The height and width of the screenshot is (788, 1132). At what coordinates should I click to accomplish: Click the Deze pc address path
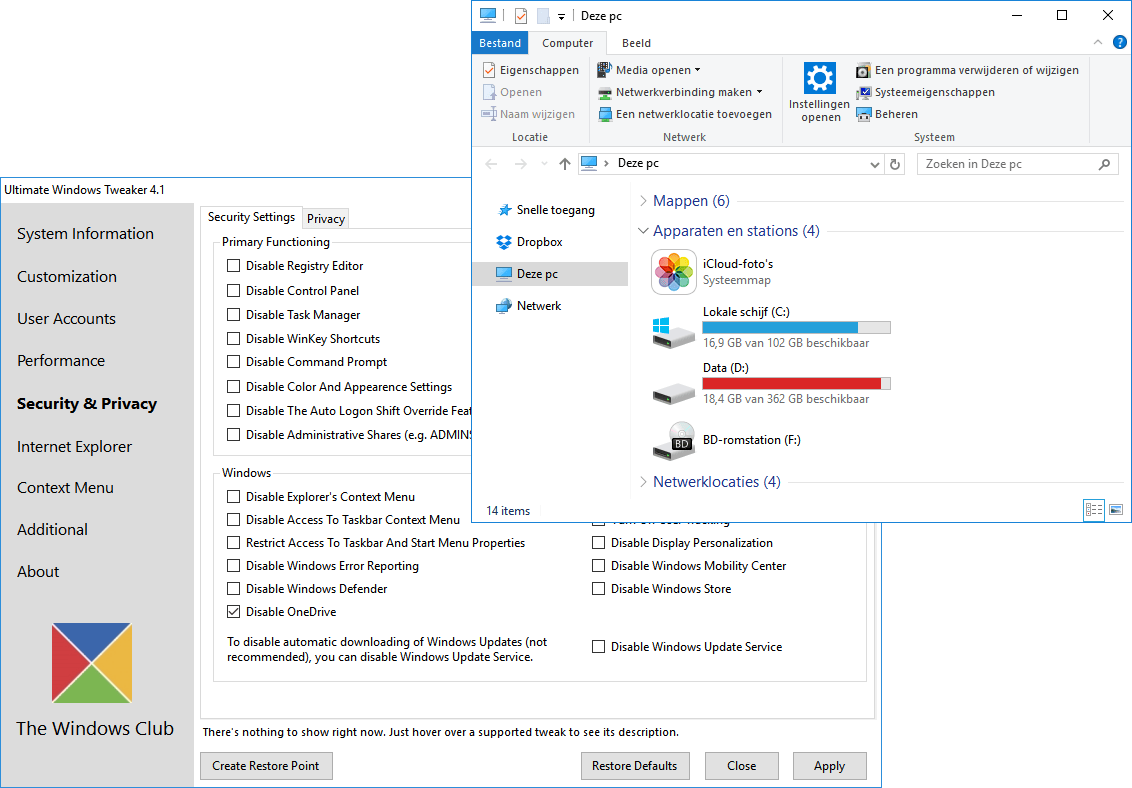point(638,163)
